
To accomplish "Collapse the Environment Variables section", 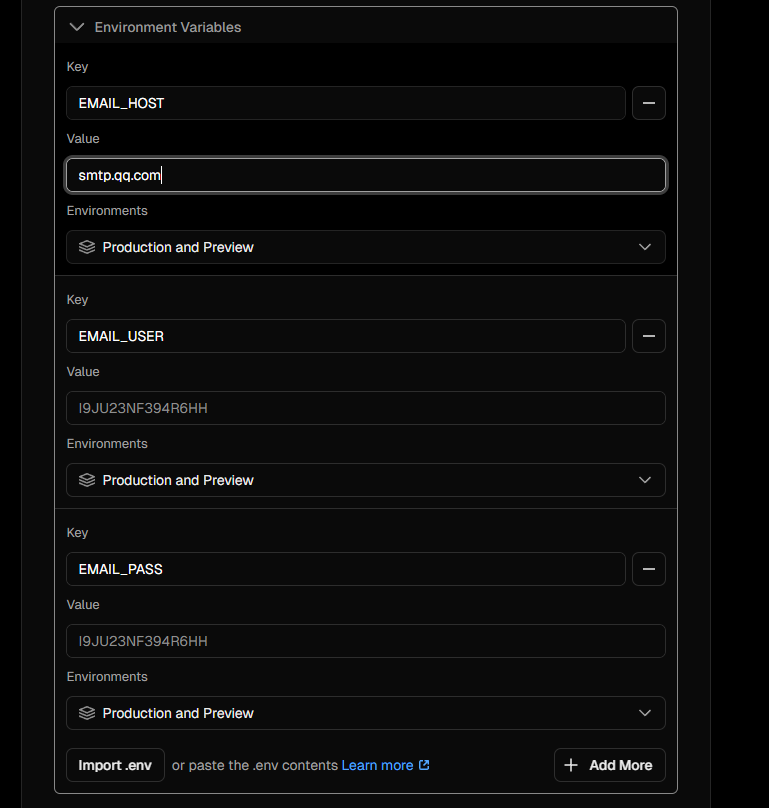I will pyautogui.click(x=77, y=27).
